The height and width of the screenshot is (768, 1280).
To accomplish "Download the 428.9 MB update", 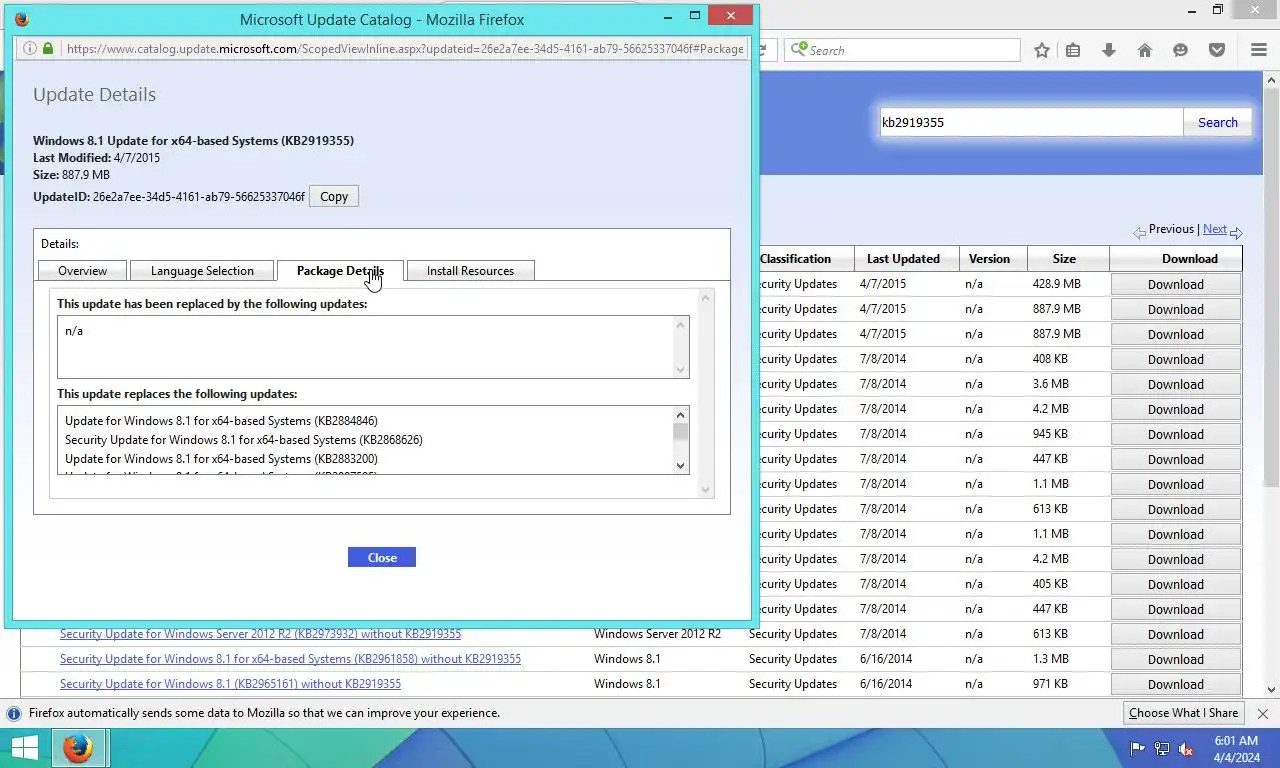I will coord(1176,284).
